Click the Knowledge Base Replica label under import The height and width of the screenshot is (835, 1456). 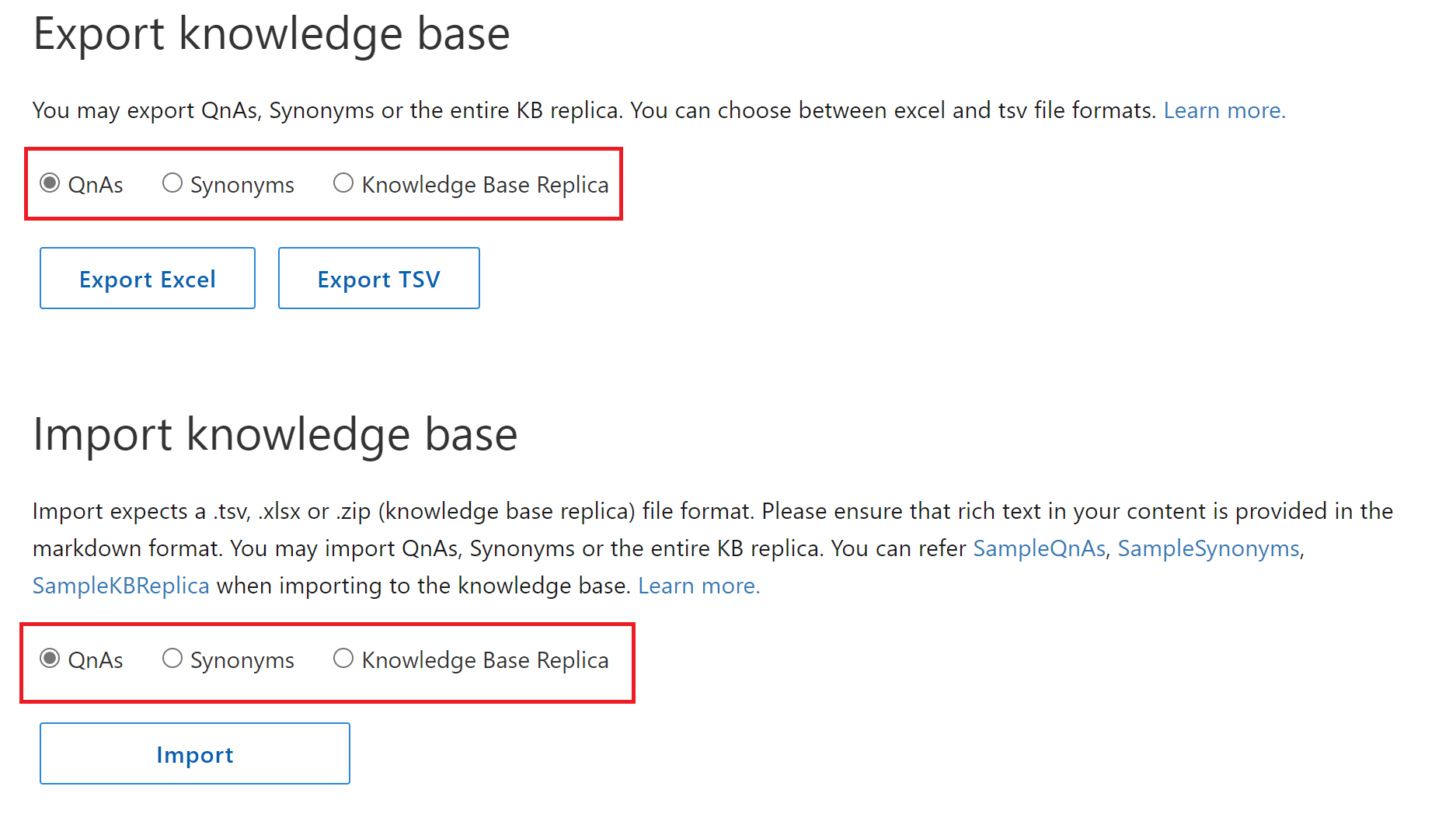pos(485,659)
